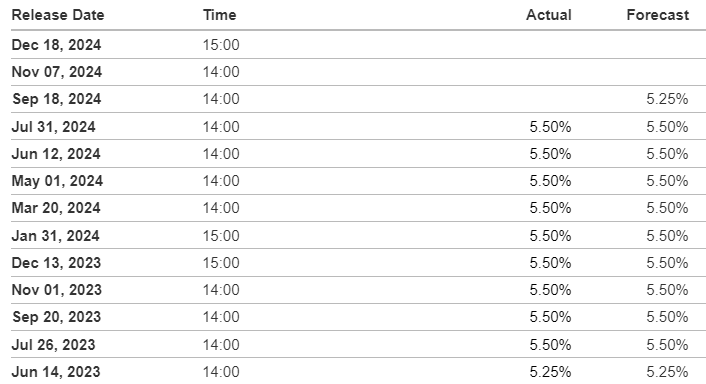Viewport: 706px width, 384px height.
Task: Click the Sep 18, 2024 forecast value 5.25%
Action: click(x=667, y=99)
